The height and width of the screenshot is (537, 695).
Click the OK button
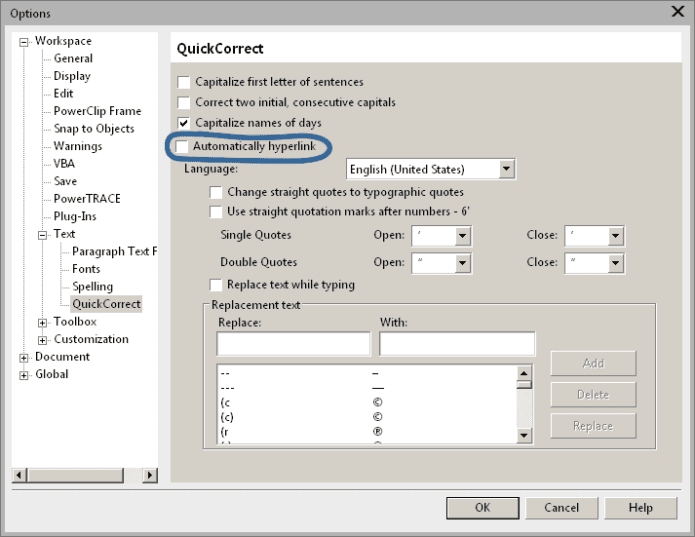point(482,508)
